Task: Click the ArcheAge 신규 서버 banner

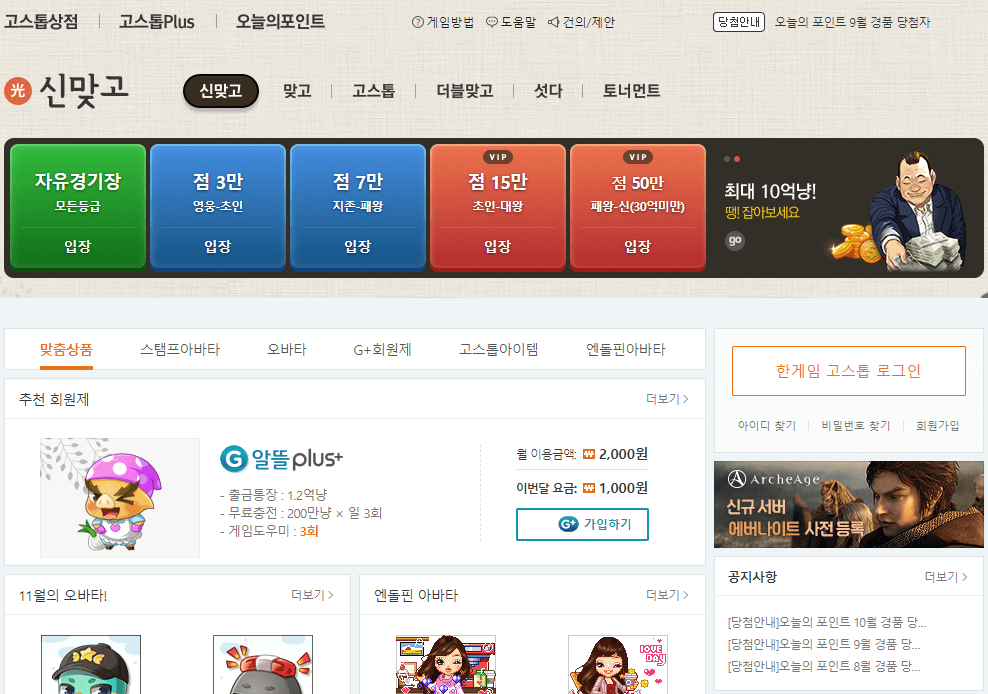Action: 848,504
